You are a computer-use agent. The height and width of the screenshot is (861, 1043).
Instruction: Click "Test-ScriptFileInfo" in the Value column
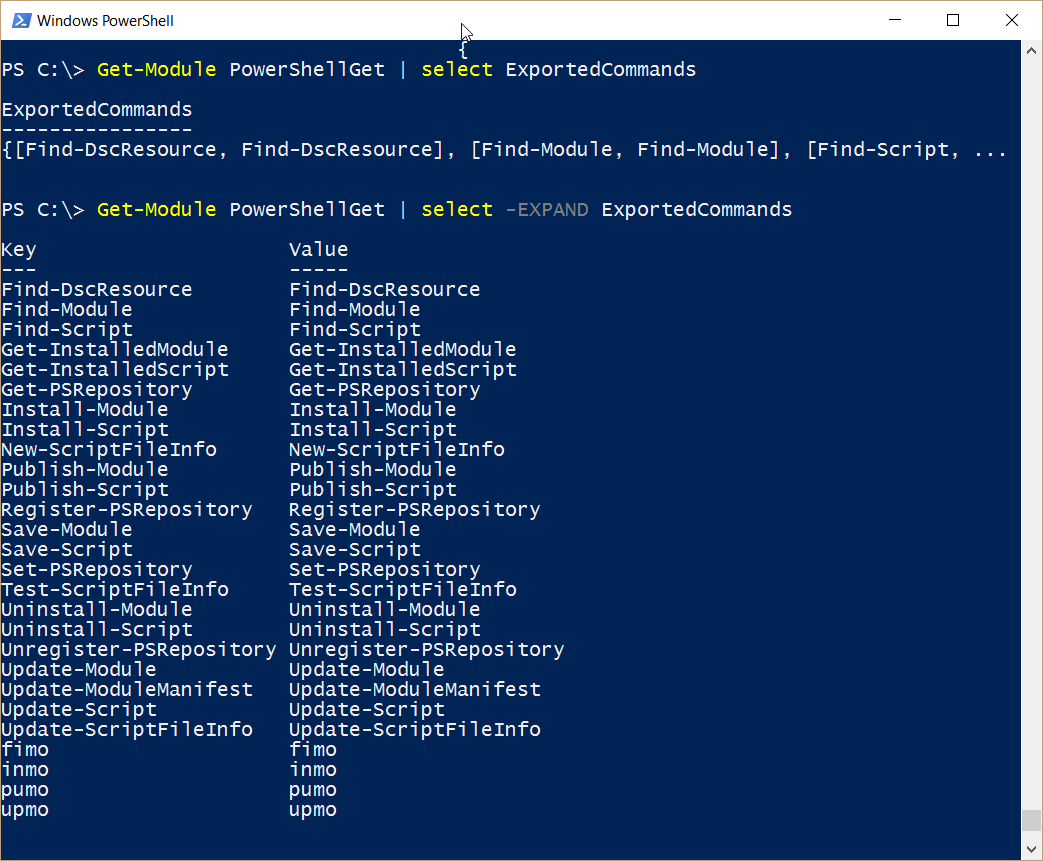tap(402, 590)
